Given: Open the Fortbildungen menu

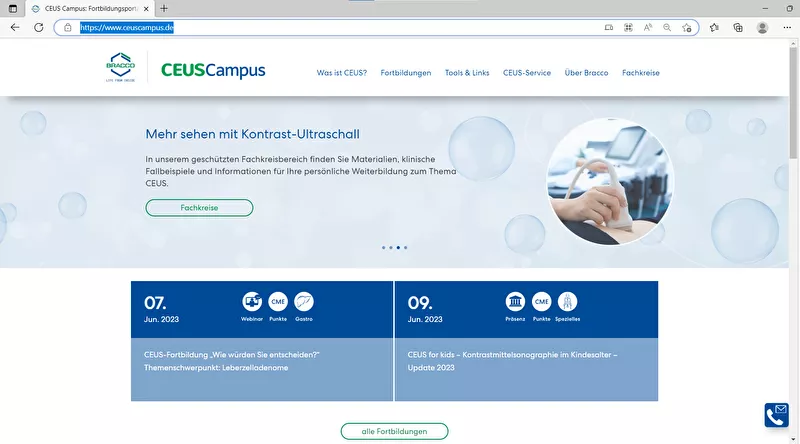Looking at the screenshot, I should [x=406, y=73].
